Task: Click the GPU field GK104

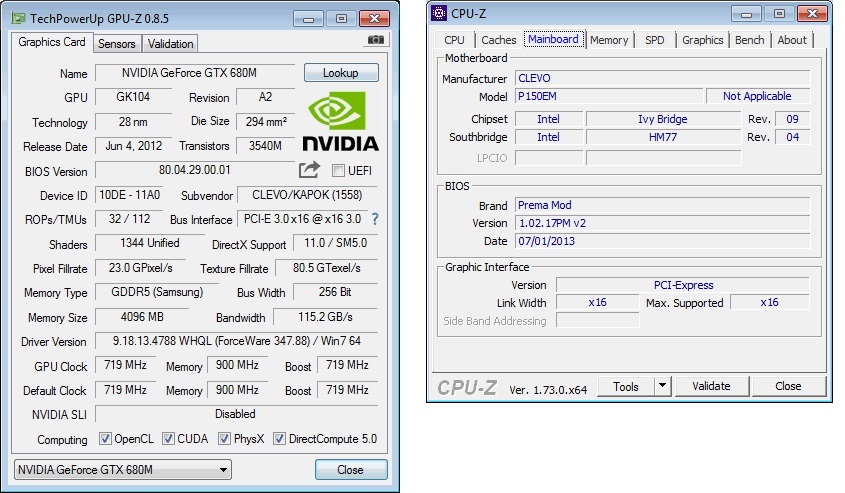Action: point(133,97)
